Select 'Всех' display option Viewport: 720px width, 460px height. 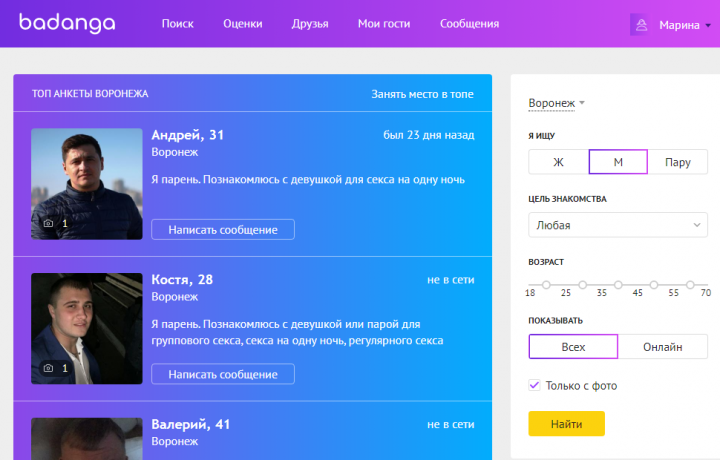573,347
